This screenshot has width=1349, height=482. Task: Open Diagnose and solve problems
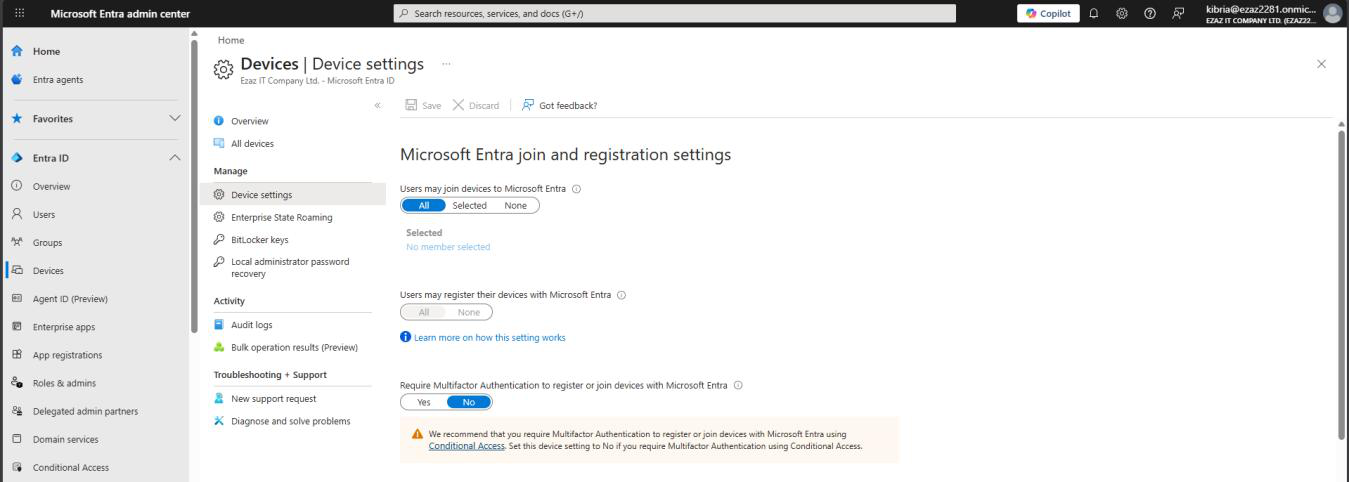[292, 421]
